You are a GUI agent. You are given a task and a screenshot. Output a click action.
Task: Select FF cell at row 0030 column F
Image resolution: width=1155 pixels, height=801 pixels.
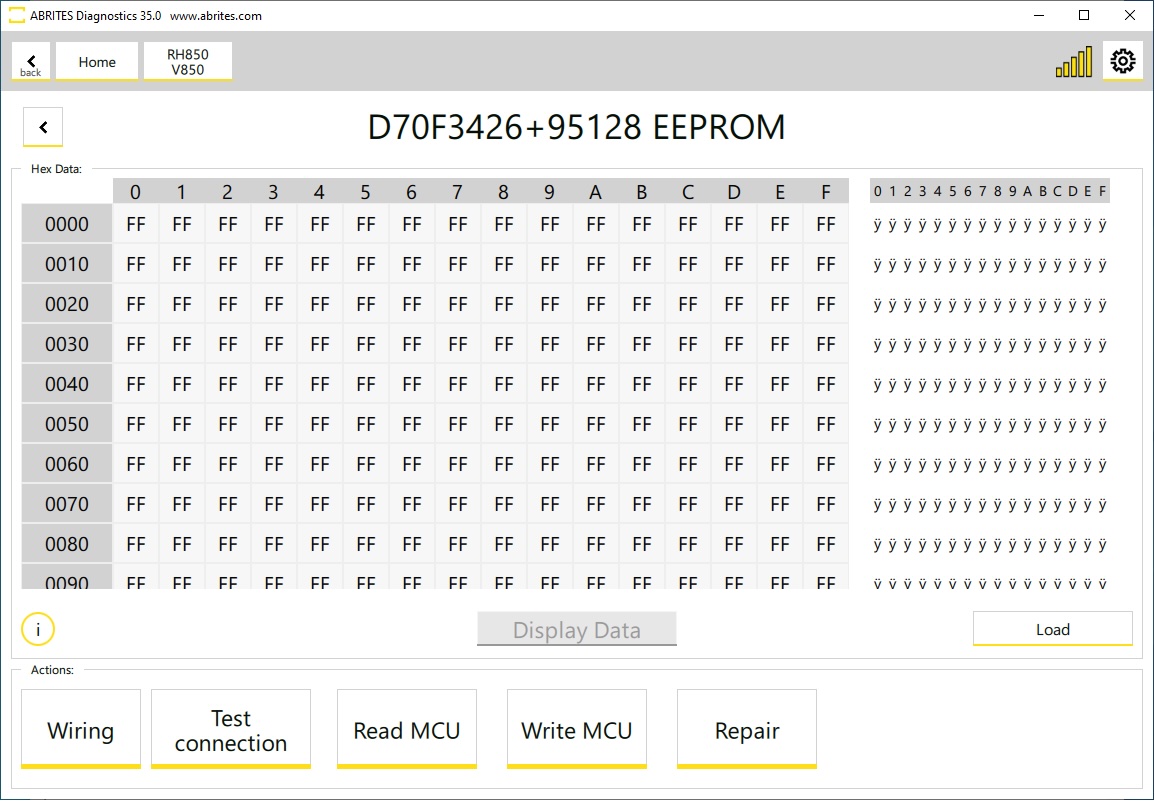click(x=826, y=343)
